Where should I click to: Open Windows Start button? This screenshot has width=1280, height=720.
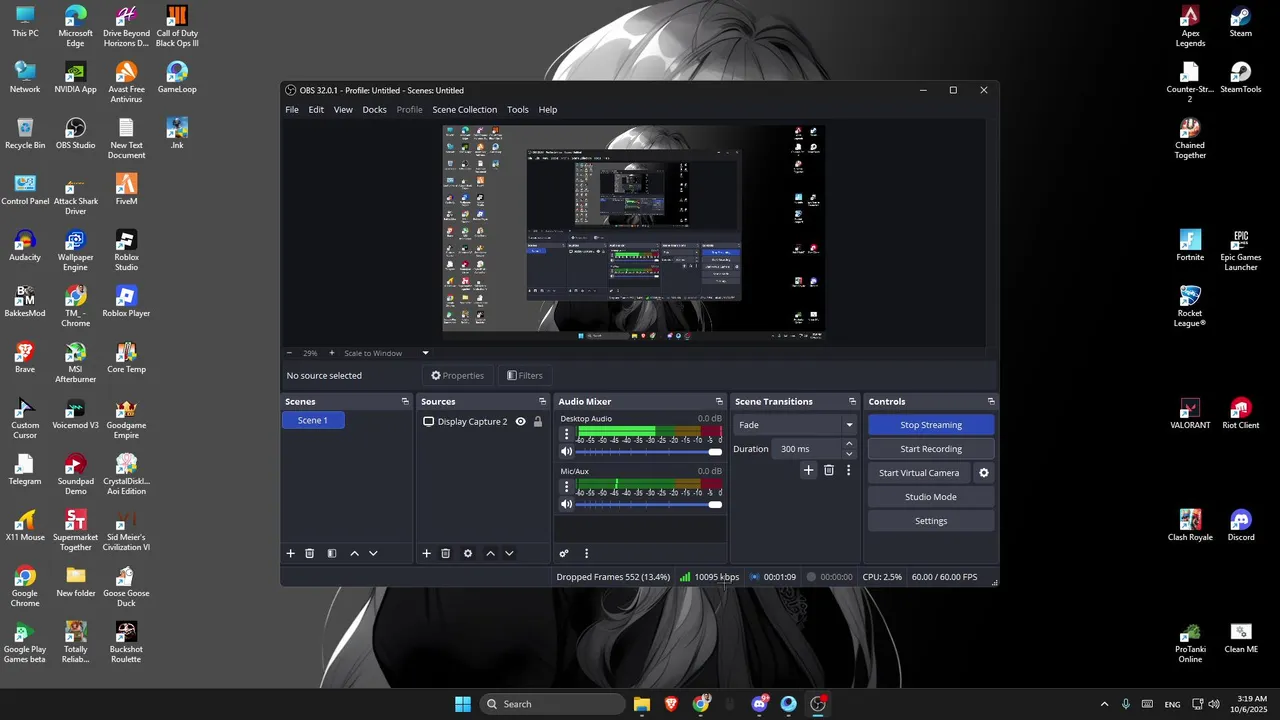tap(463, 704)
